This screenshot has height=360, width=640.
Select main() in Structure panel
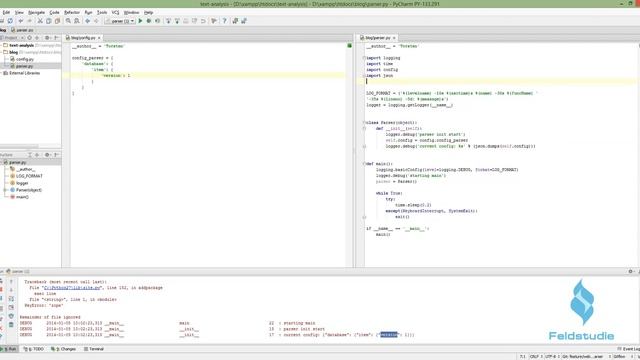click(x=22, y=197)
